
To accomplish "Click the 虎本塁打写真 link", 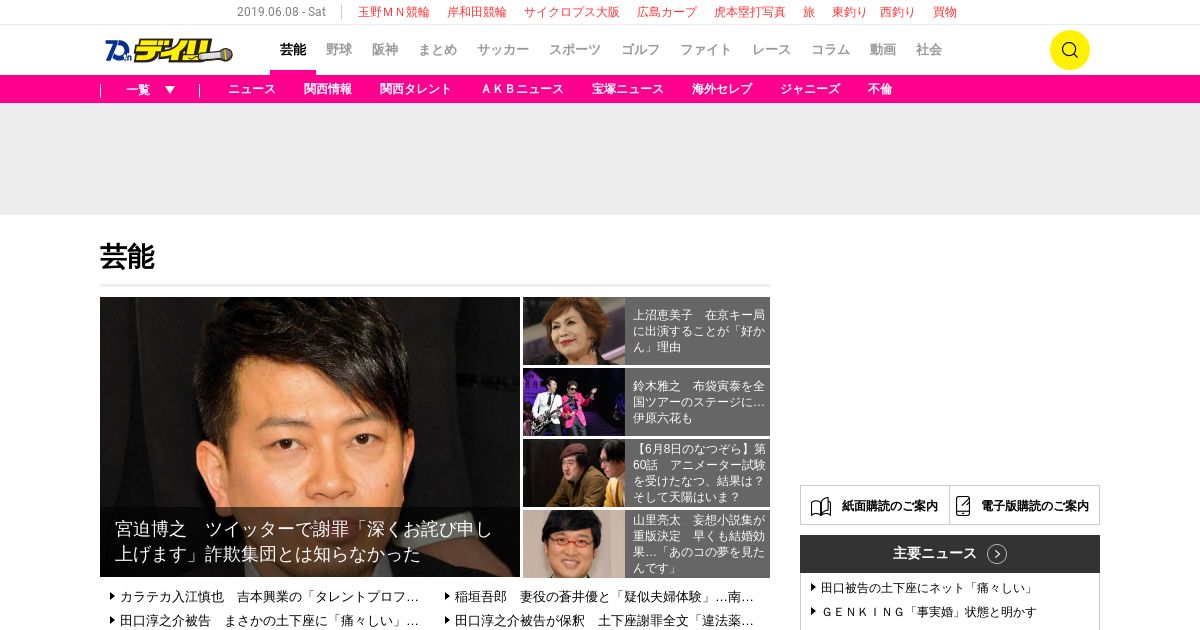I will (x=750, y=12).
